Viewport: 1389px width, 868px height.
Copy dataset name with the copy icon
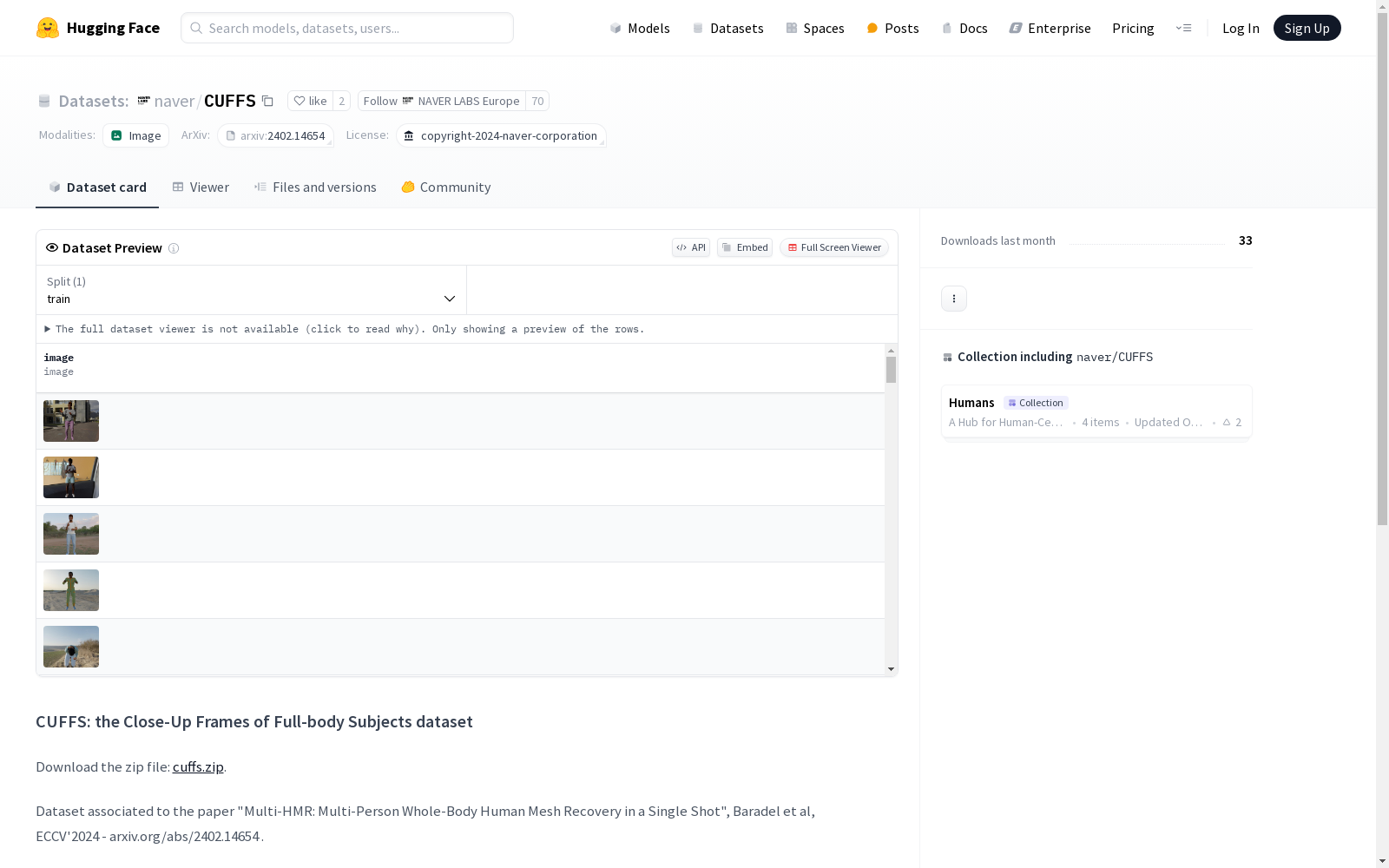pyautogui.click(x=267, y=102)
